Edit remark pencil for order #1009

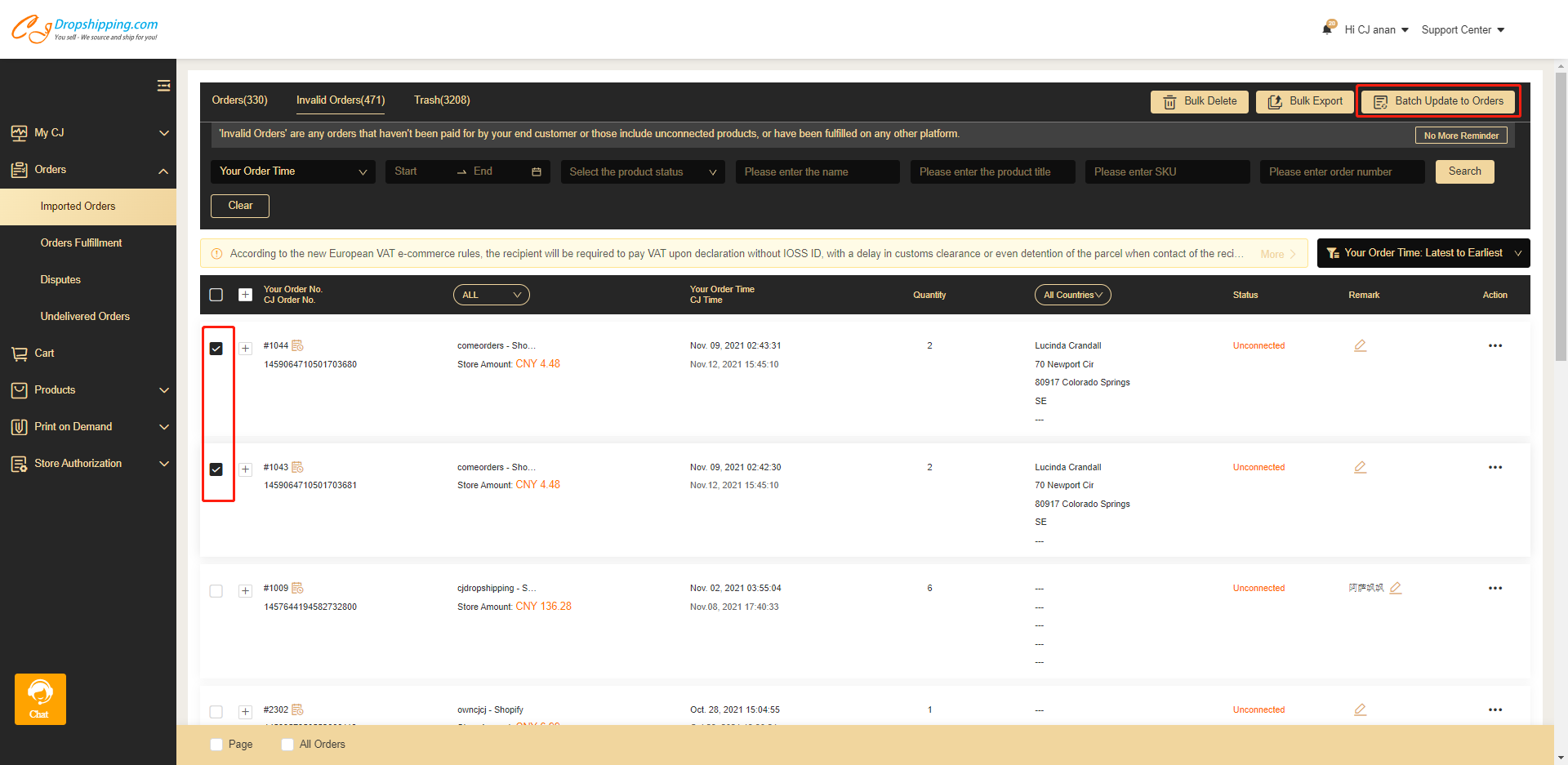point(1396,589)
